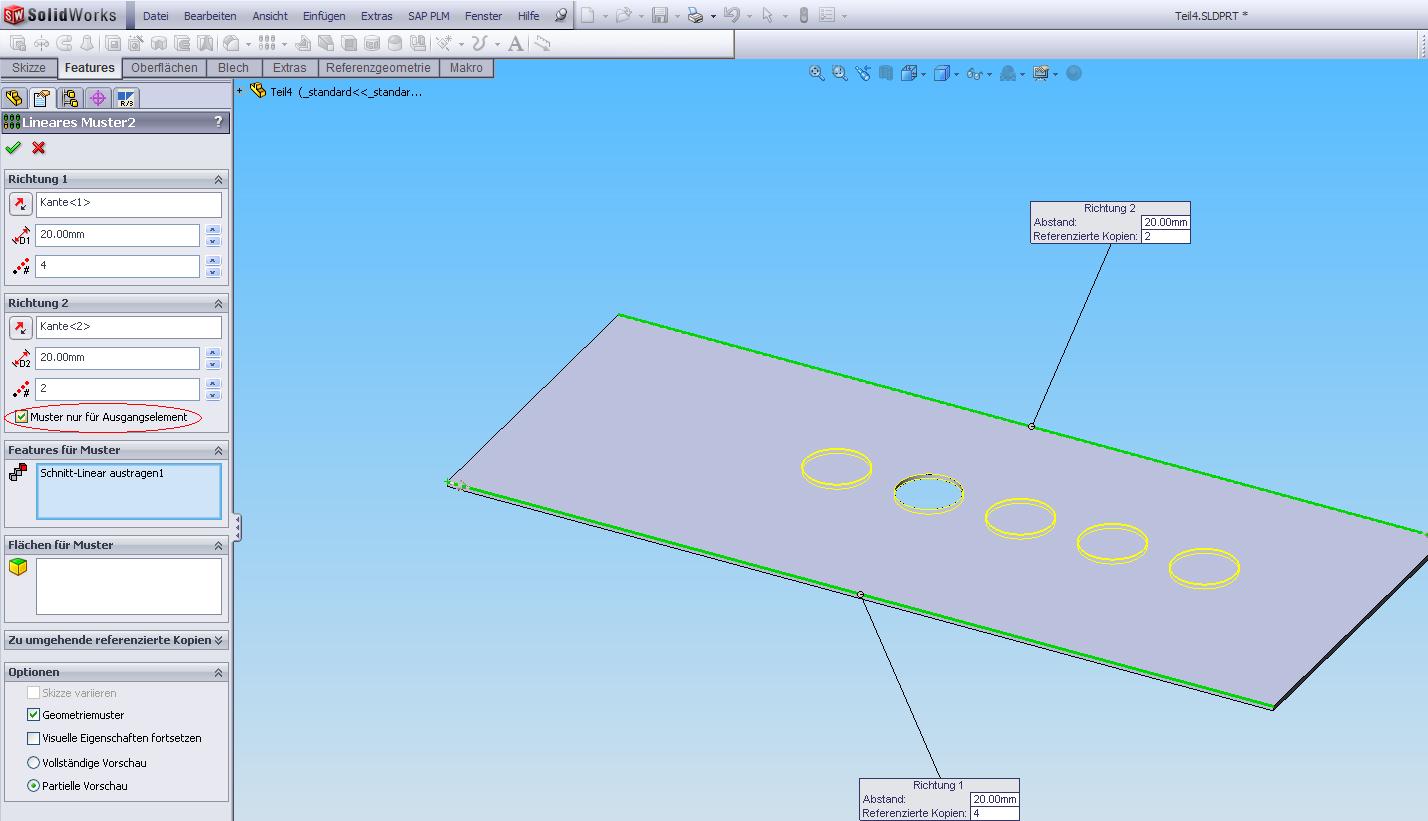Viewport: 1428px width, 821px height.
Task: Open the Display Style cube icon
Action: [x=941, y=73]
